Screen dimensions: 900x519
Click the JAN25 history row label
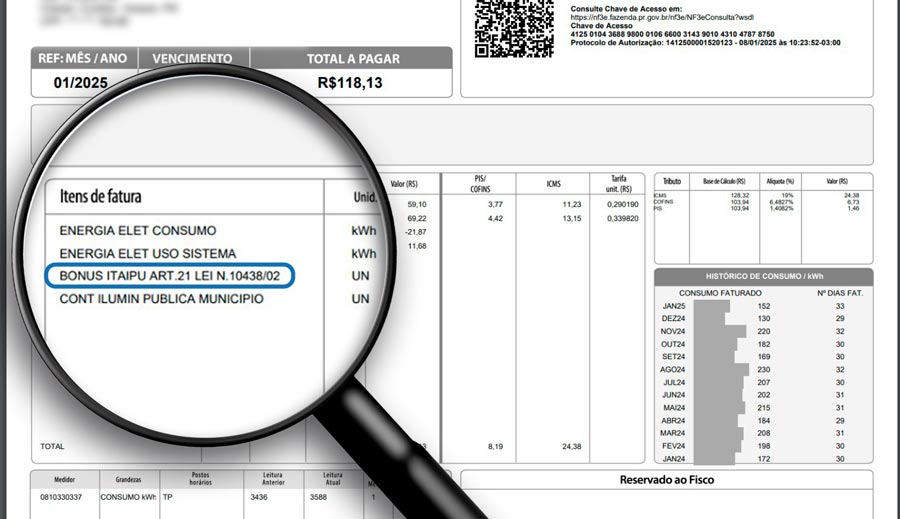click(x=674, y=307)
